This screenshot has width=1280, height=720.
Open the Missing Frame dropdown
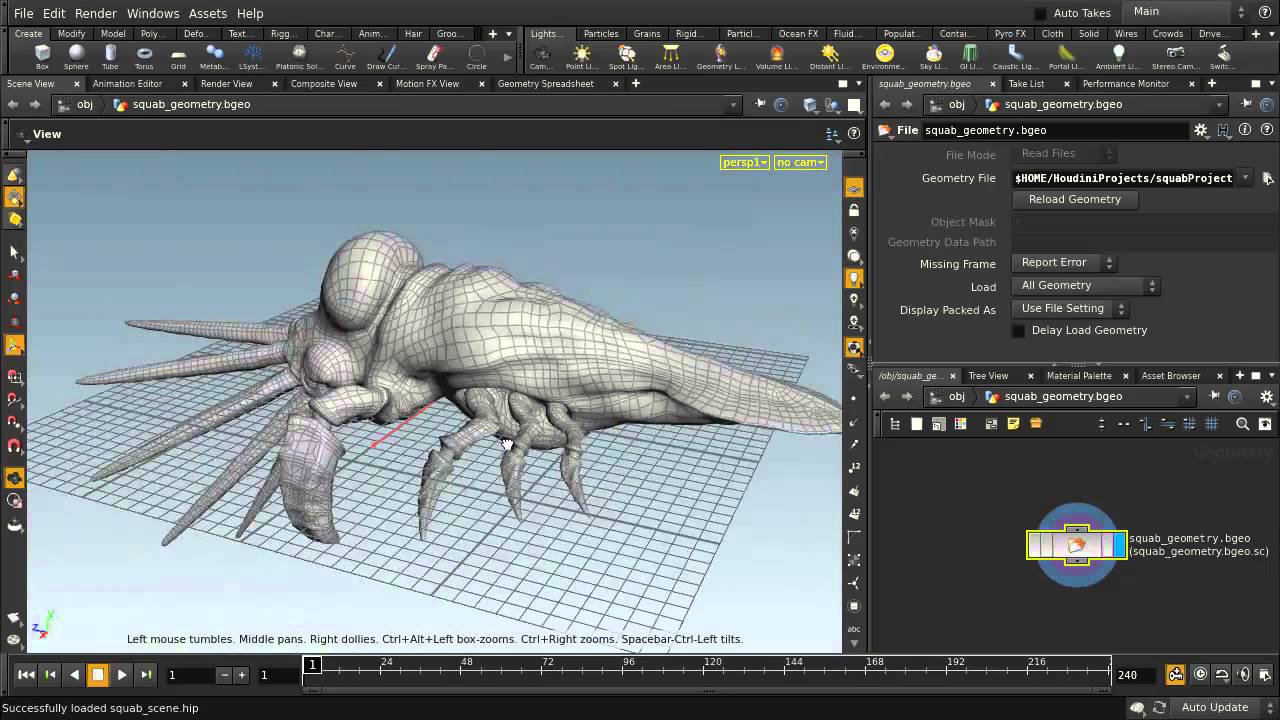point(1064,263)
